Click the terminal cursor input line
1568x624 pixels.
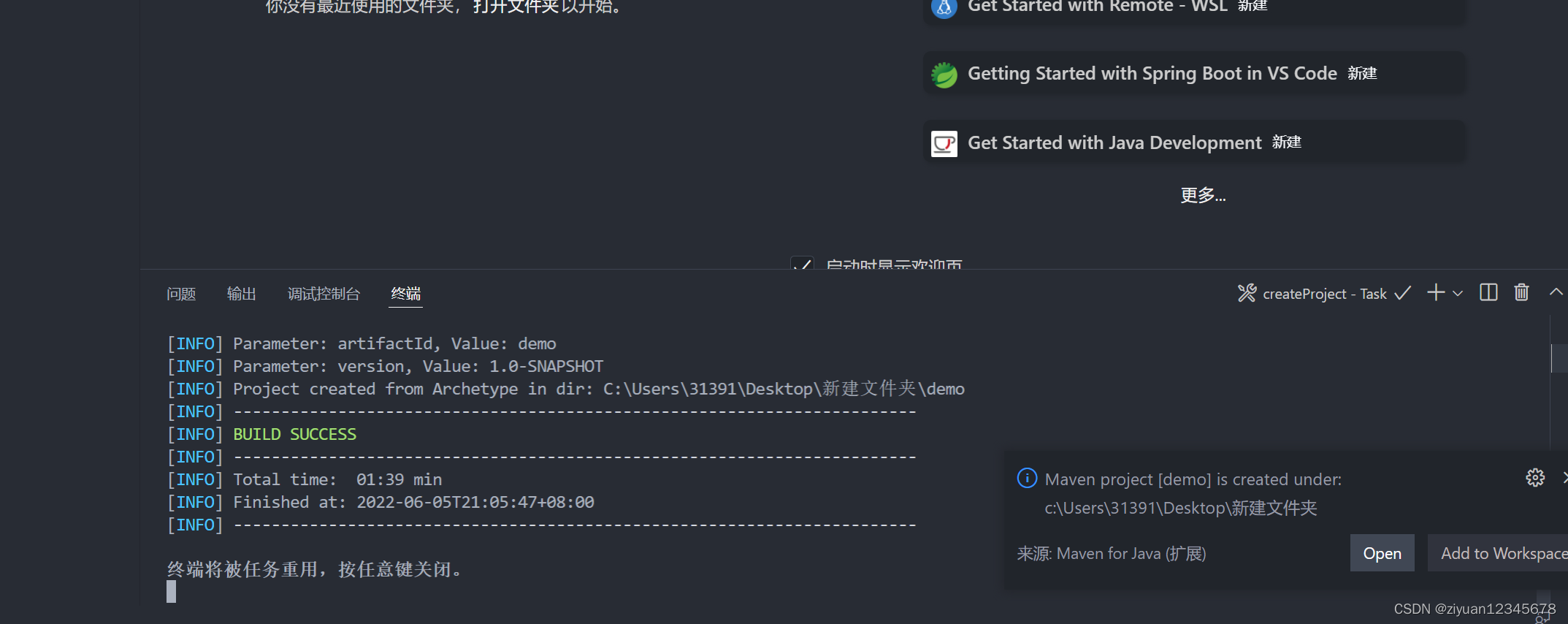point(172,591)
